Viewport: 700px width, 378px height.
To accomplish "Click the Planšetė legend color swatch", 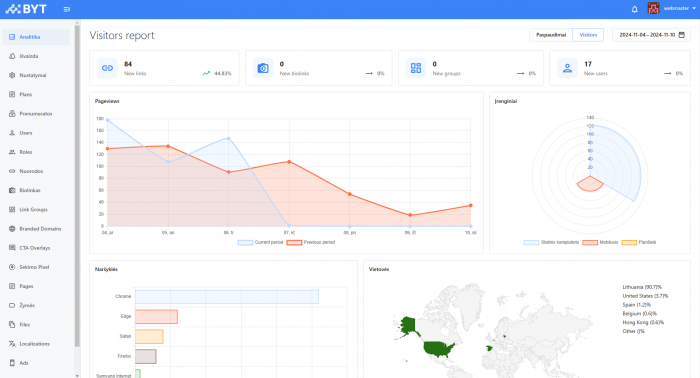I will [629, 242].
